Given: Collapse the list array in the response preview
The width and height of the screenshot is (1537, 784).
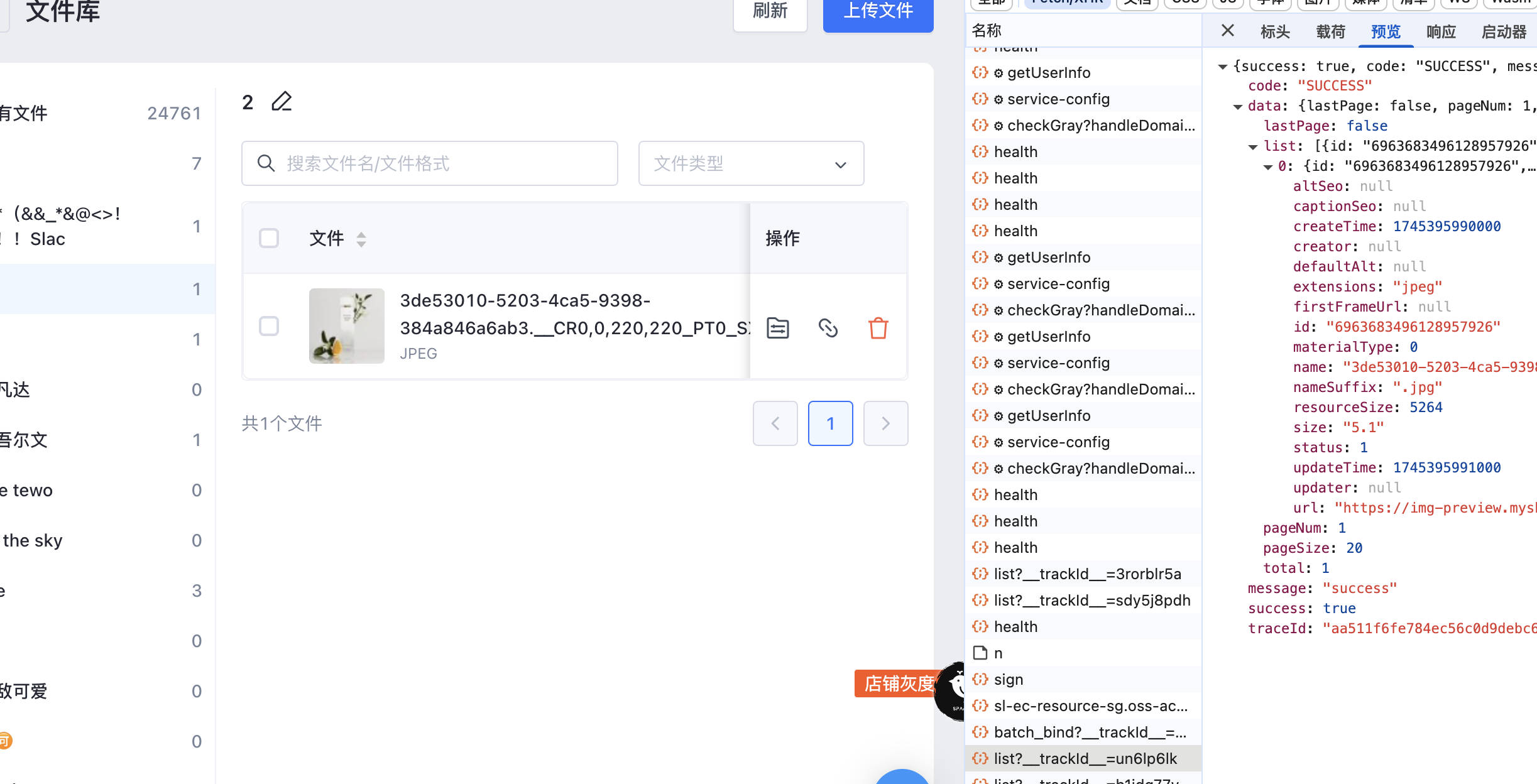Looking at the screenshot, I should coord(1253,146).
